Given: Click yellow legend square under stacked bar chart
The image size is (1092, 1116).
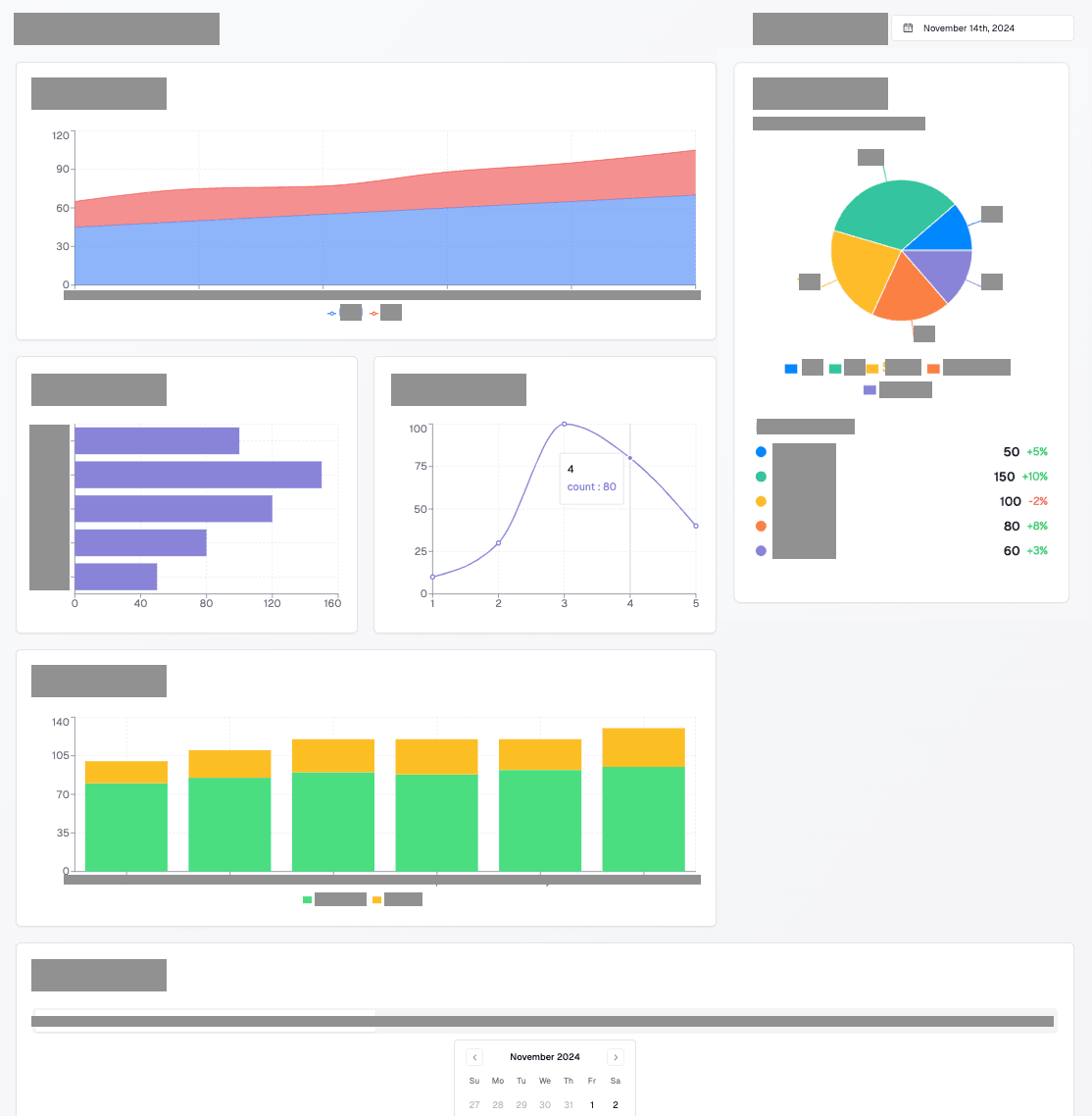Looking at the screenshot, I should tap(377, 900).
